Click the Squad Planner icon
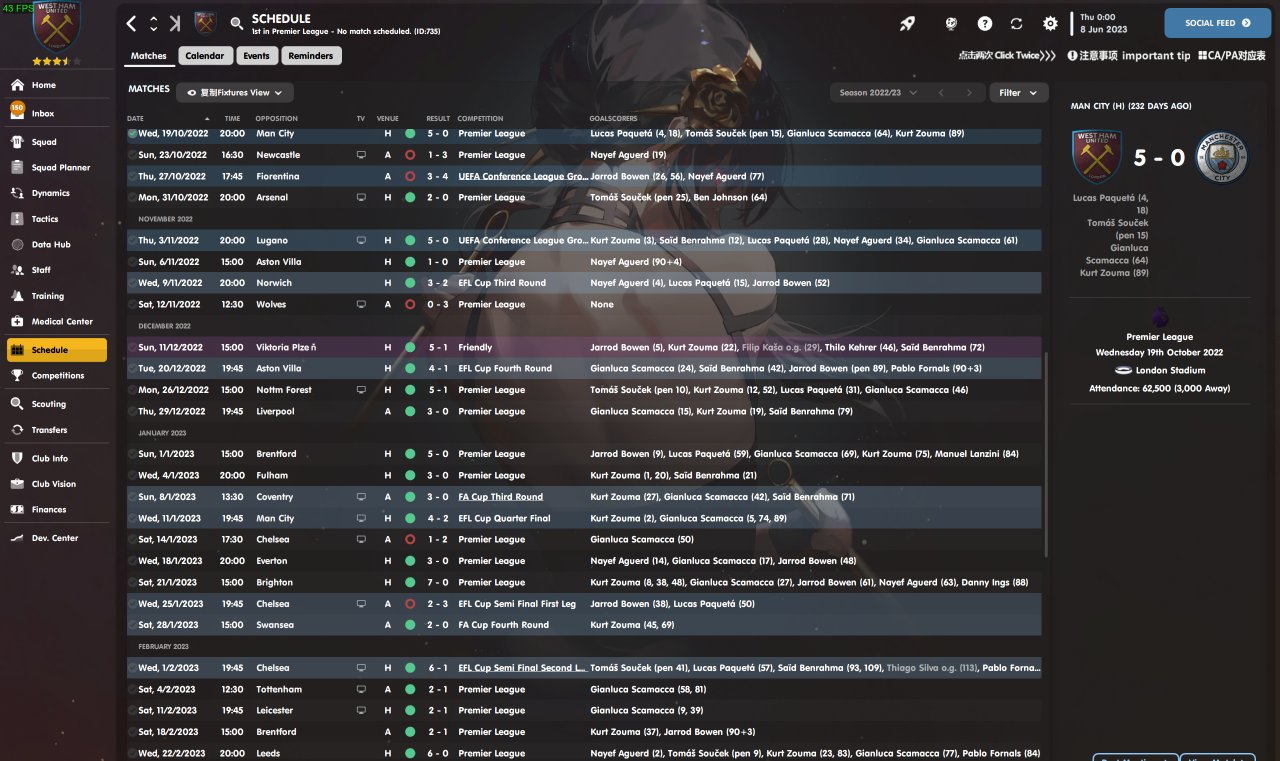Viewport: 1280px width, 761px height. [x=16, y=168]
